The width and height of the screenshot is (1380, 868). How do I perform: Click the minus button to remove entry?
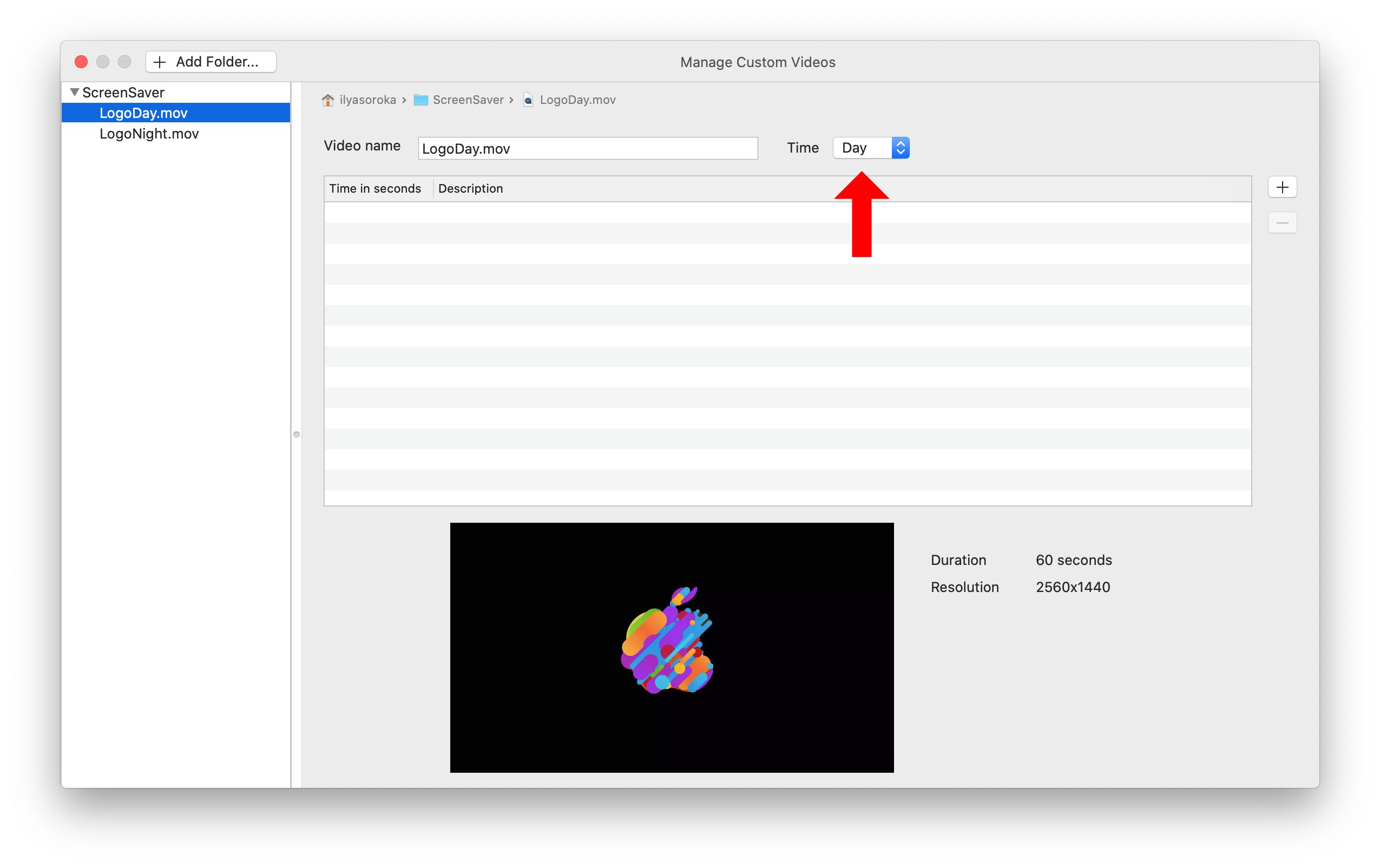coord(1282,223)
